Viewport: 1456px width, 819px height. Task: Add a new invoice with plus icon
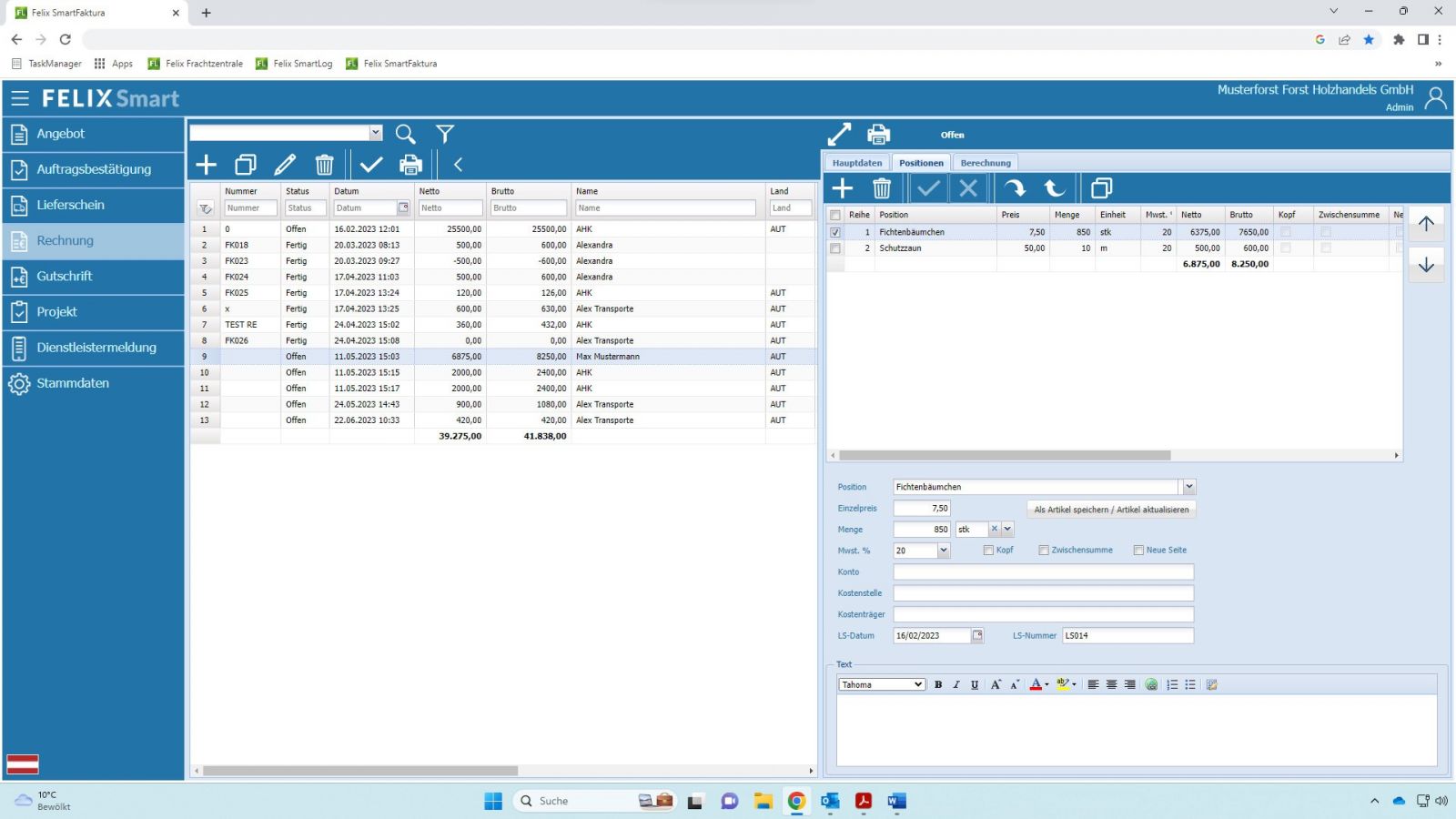click(207, 165)
